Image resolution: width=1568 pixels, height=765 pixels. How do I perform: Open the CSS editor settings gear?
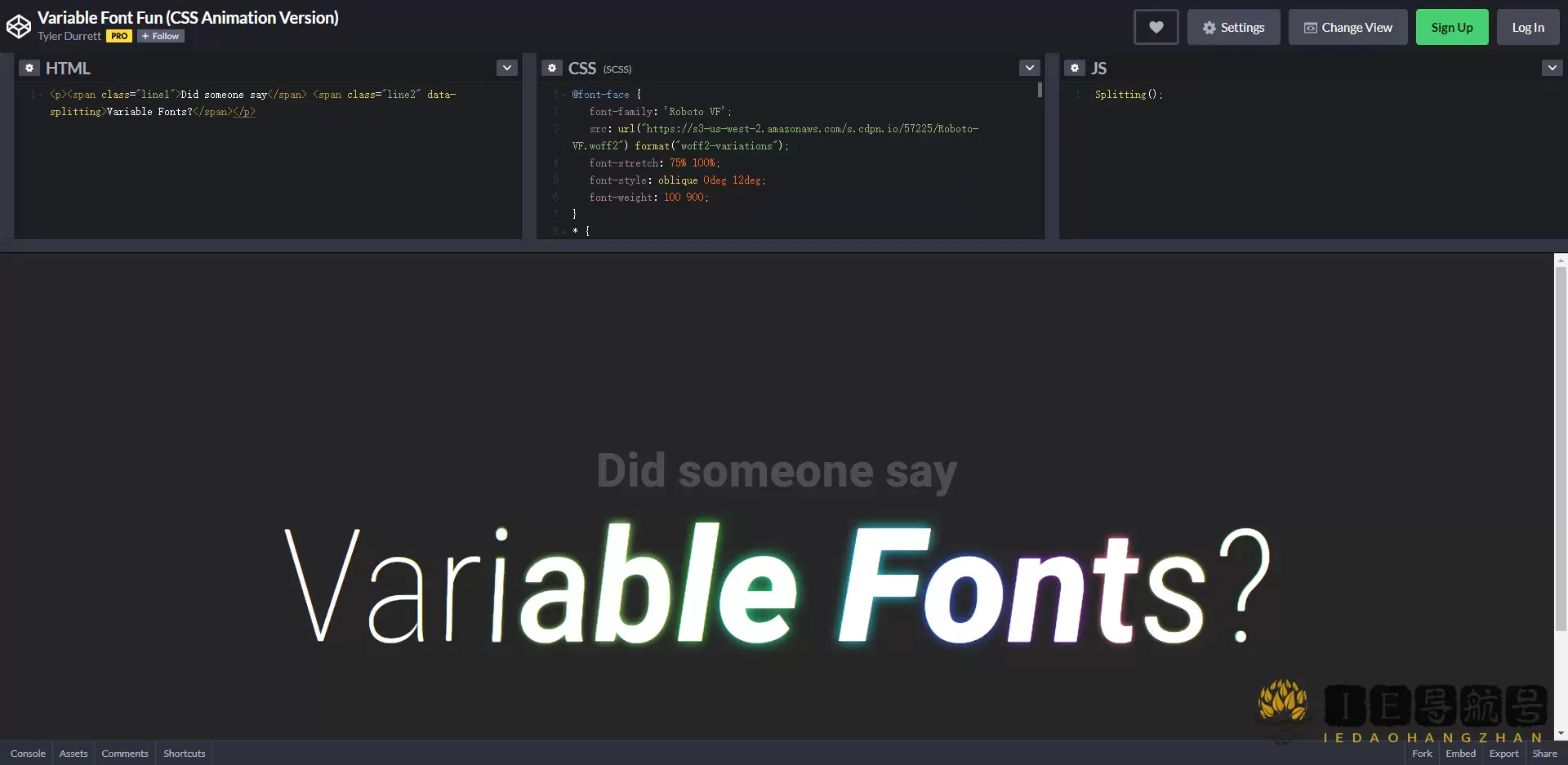point(552,68)
